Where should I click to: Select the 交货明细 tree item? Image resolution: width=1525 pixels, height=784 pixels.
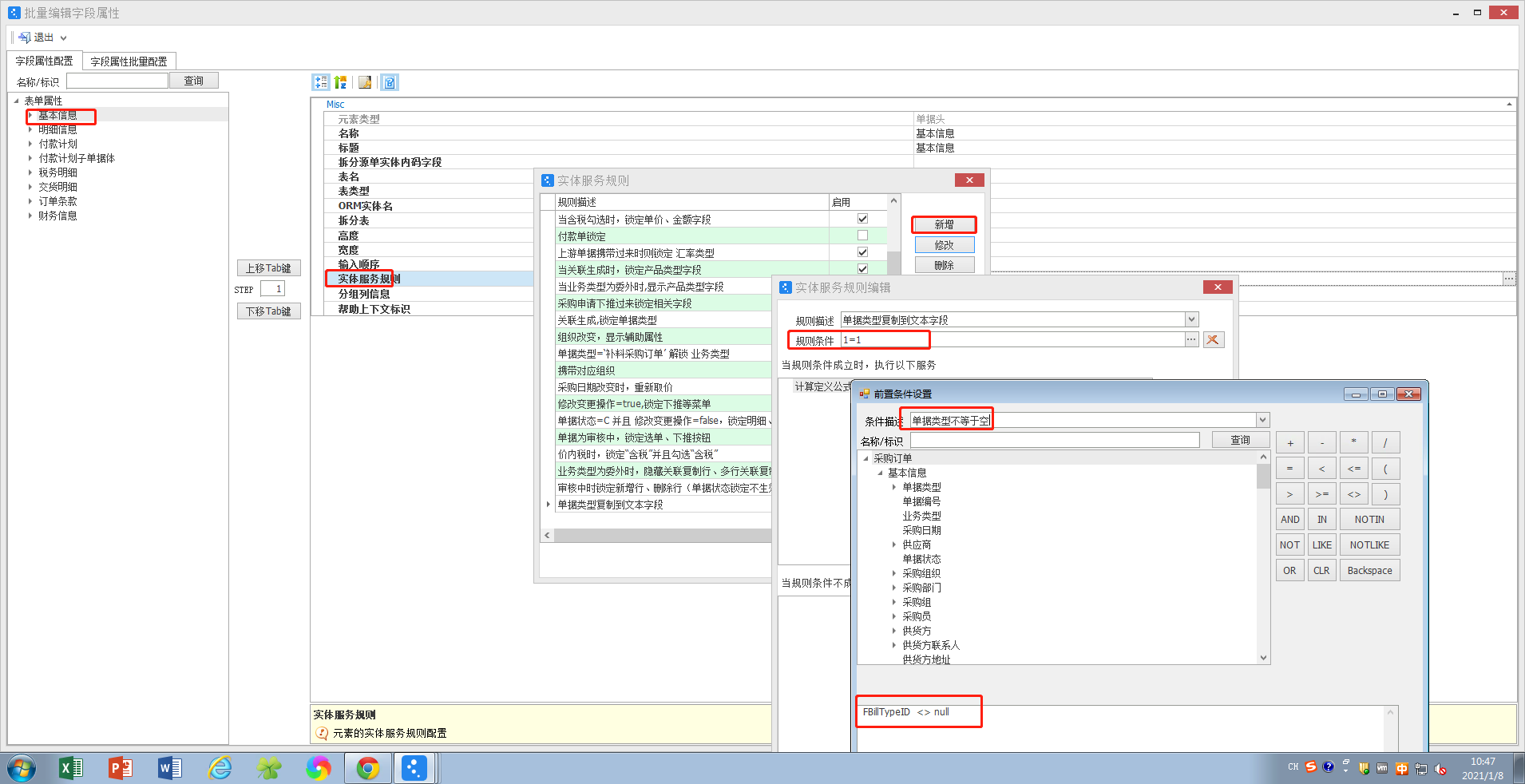[x=57, y=187]
